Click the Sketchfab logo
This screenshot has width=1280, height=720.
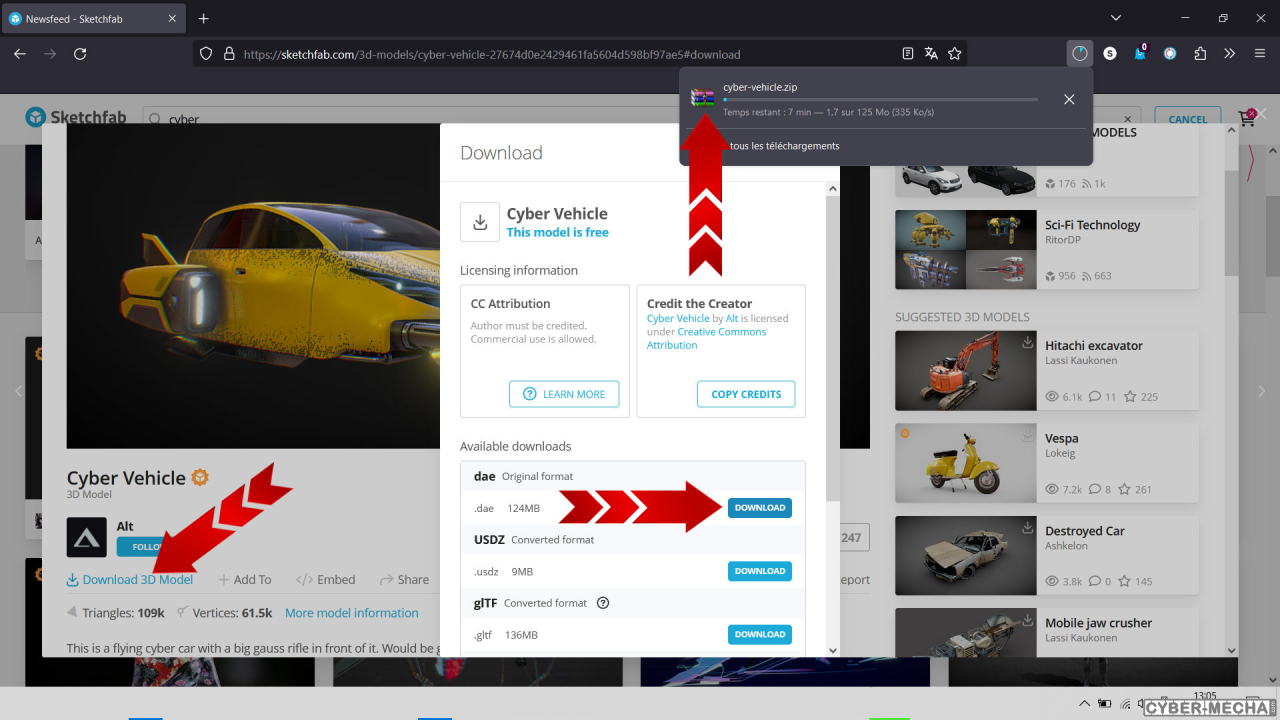pyautogui.click(x=77, y=118)
